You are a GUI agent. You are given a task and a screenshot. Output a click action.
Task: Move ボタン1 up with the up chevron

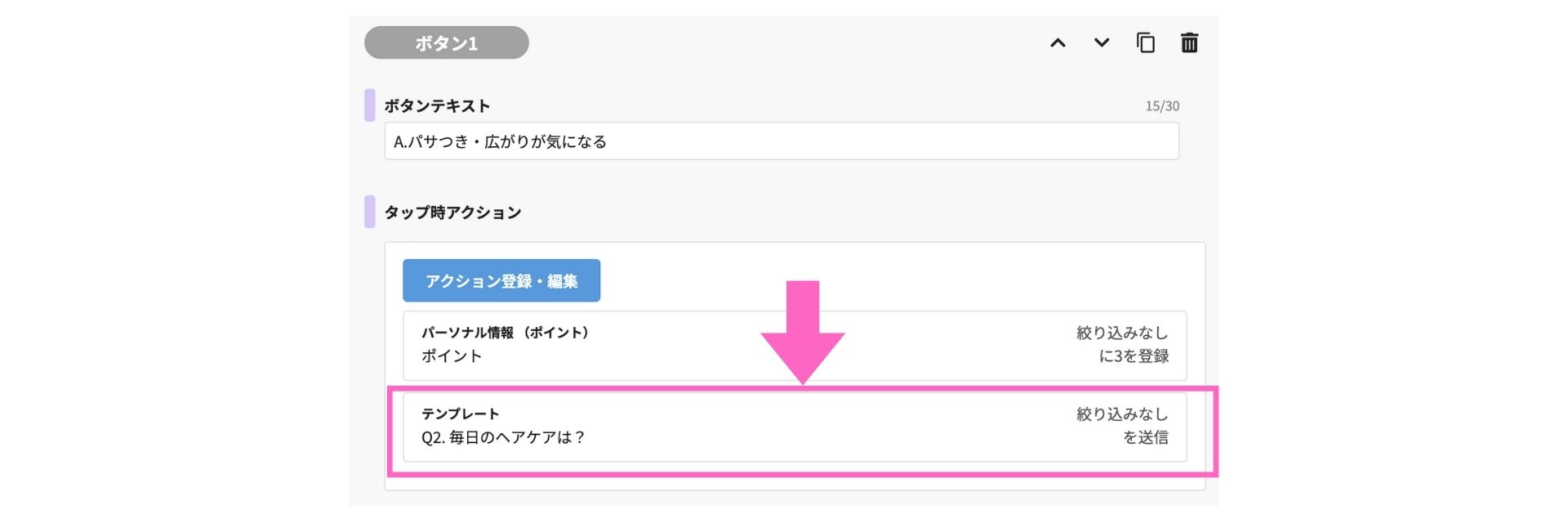pyautogui.click(x=1058, y=42)
